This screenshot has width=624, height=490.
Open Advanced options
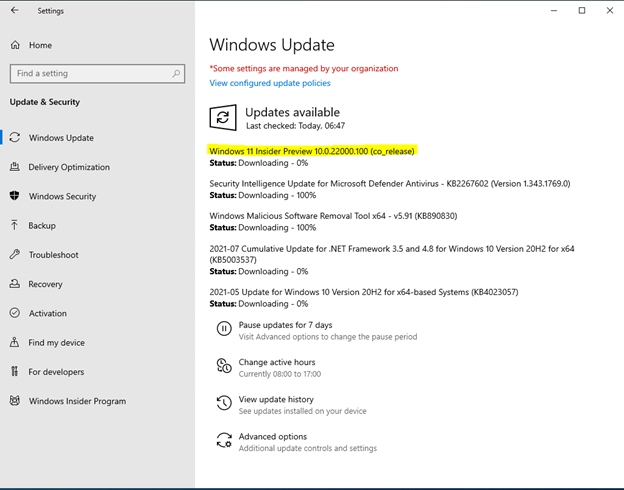click(273, 437)
